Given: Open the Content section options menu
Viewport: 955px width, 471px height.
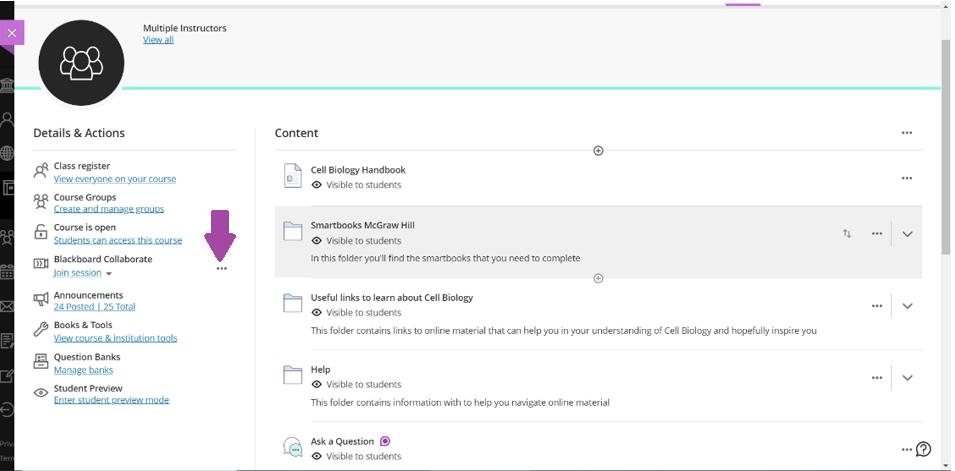Looking at the screenshot, I should pos(906,133).
